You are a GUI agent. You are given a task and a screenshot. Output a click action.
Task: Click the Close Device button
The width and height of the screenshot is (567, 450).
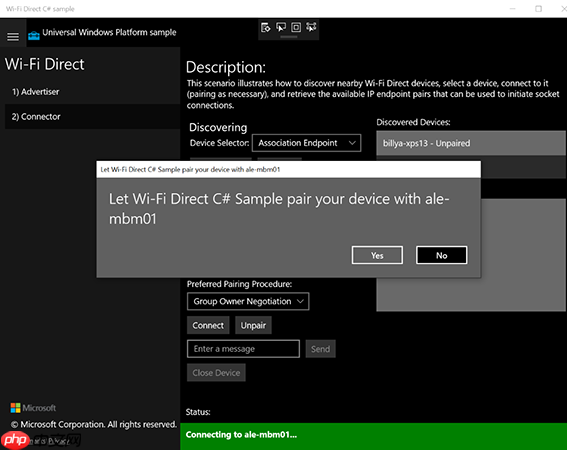(216, 373)
